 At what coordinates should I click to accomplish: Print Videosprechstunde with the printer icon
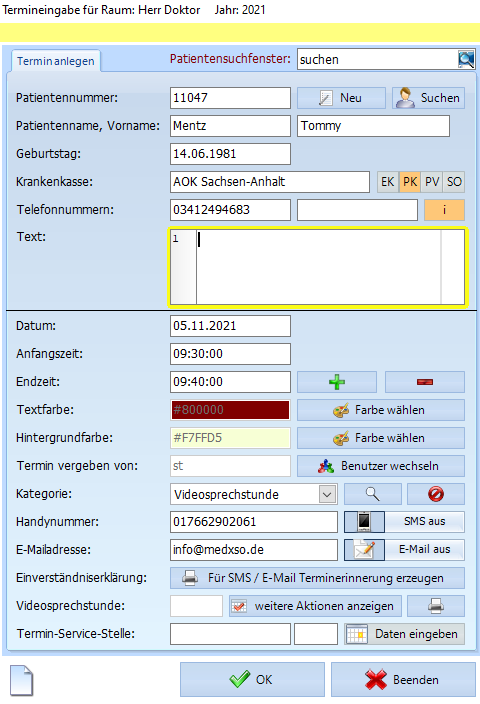[x=436, y=606]
